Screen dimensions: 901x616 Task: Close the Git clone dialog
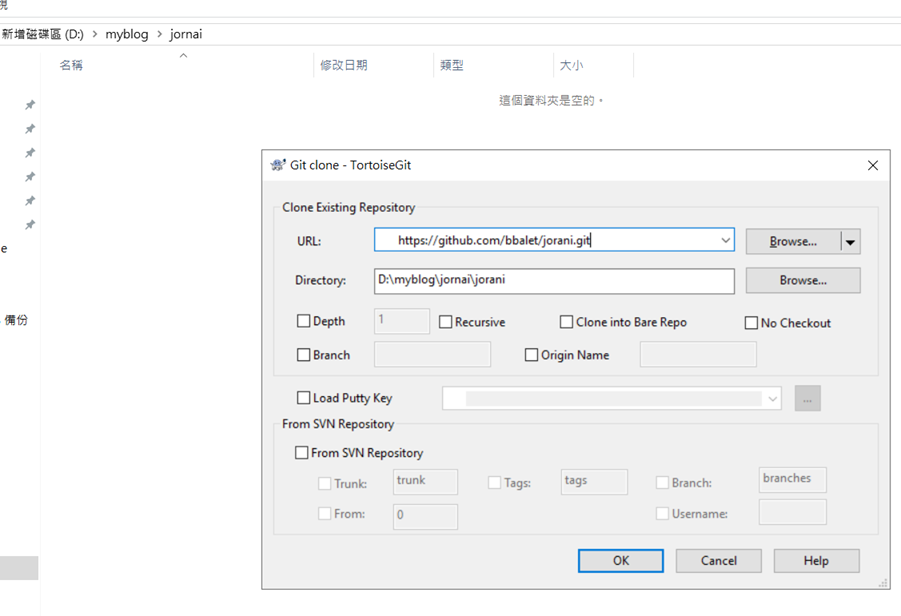(x=872, y=165)
